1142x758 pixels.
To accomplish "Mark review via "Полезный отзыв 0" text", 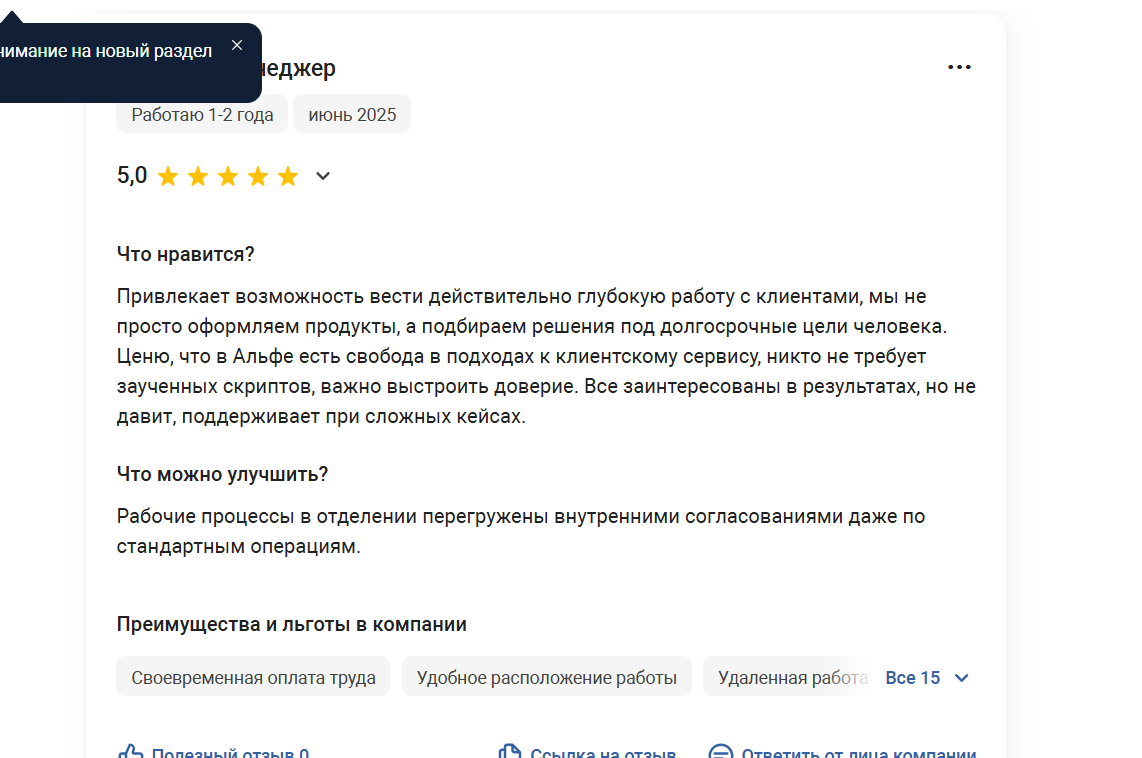I will 230,753.
